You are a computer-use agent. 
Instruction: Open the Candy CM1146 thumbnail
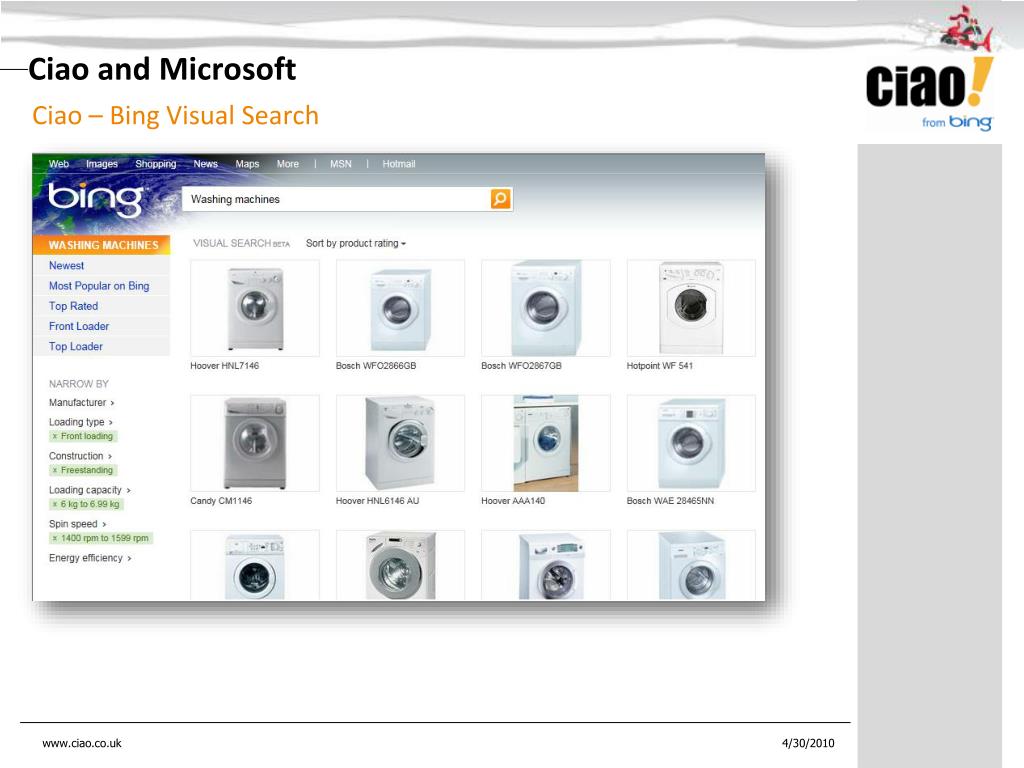pyautogui.click(x=255, y=443)
